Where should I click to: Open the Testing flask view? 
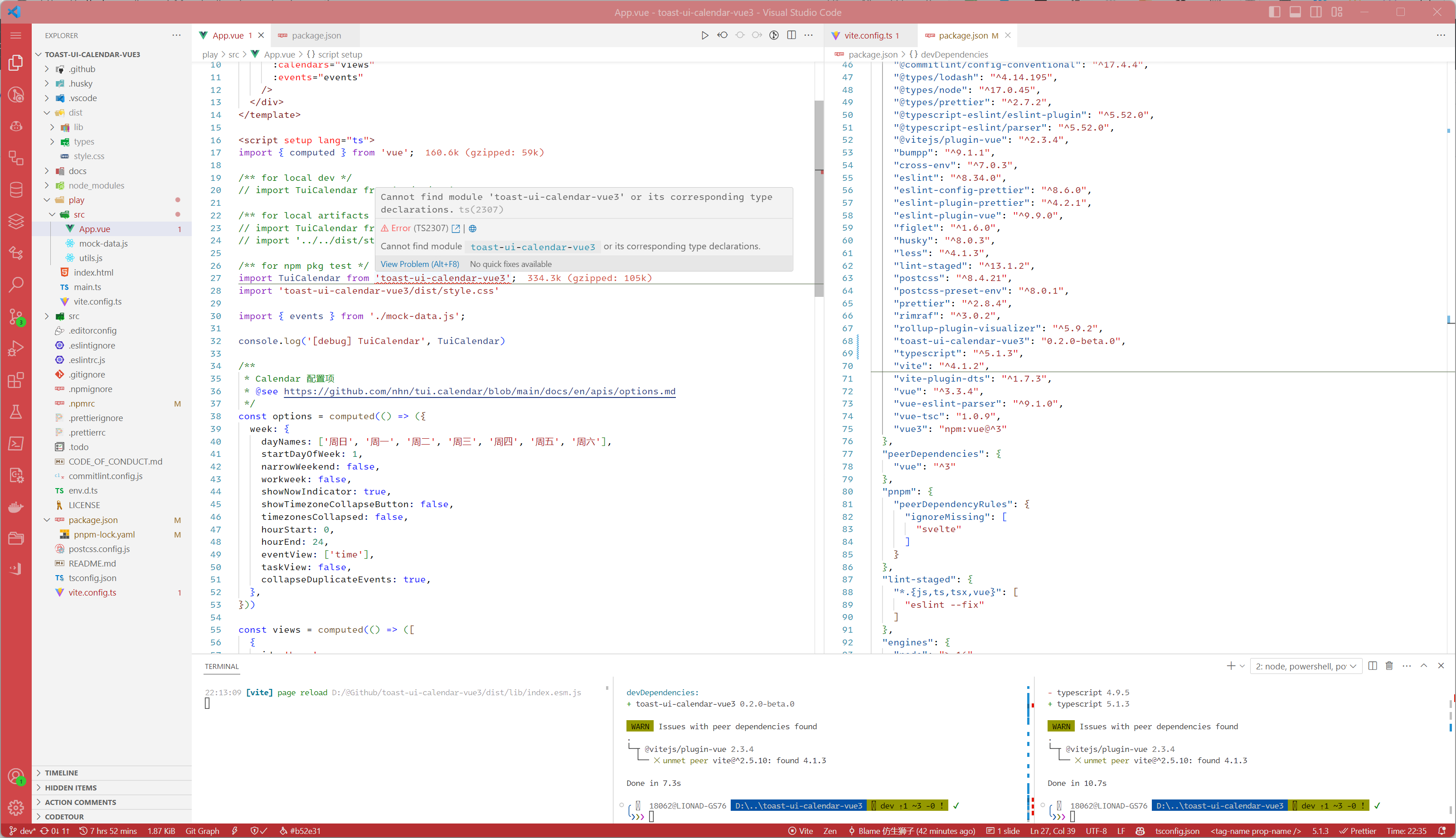[x=16, y=412]
